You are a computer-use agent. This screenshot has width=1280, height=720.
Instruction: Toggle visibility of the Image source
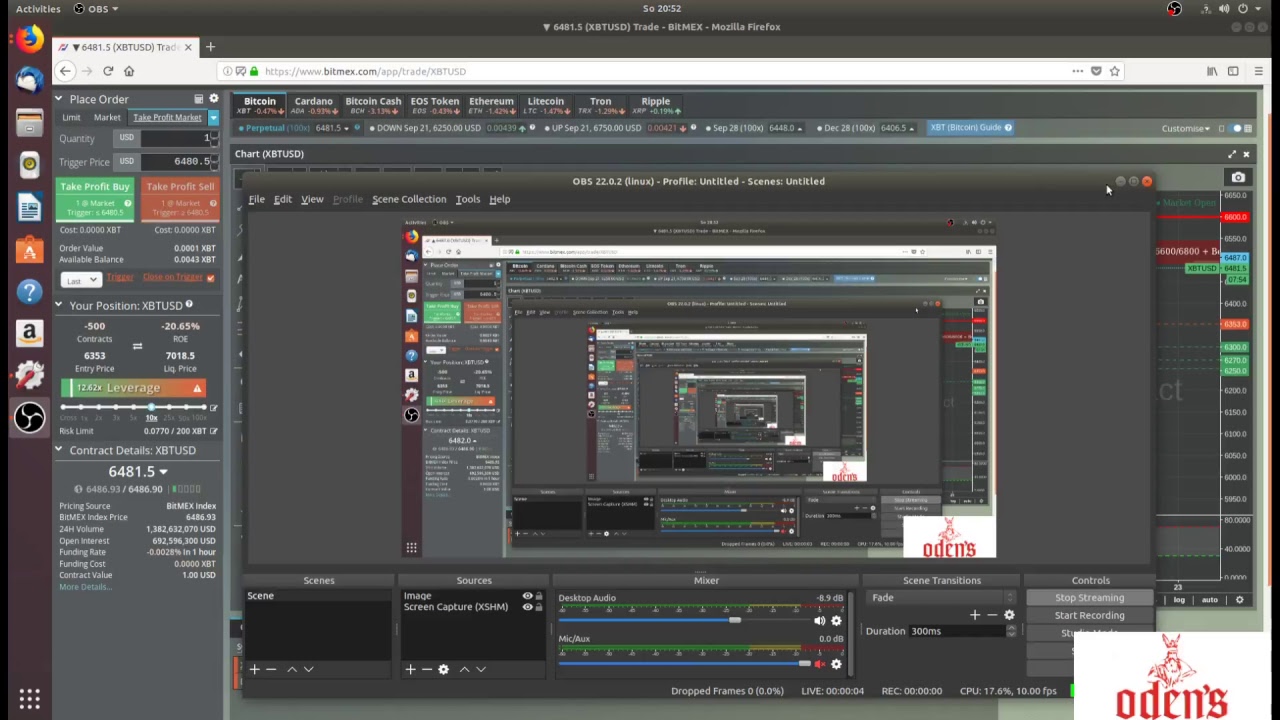point(527,597)
